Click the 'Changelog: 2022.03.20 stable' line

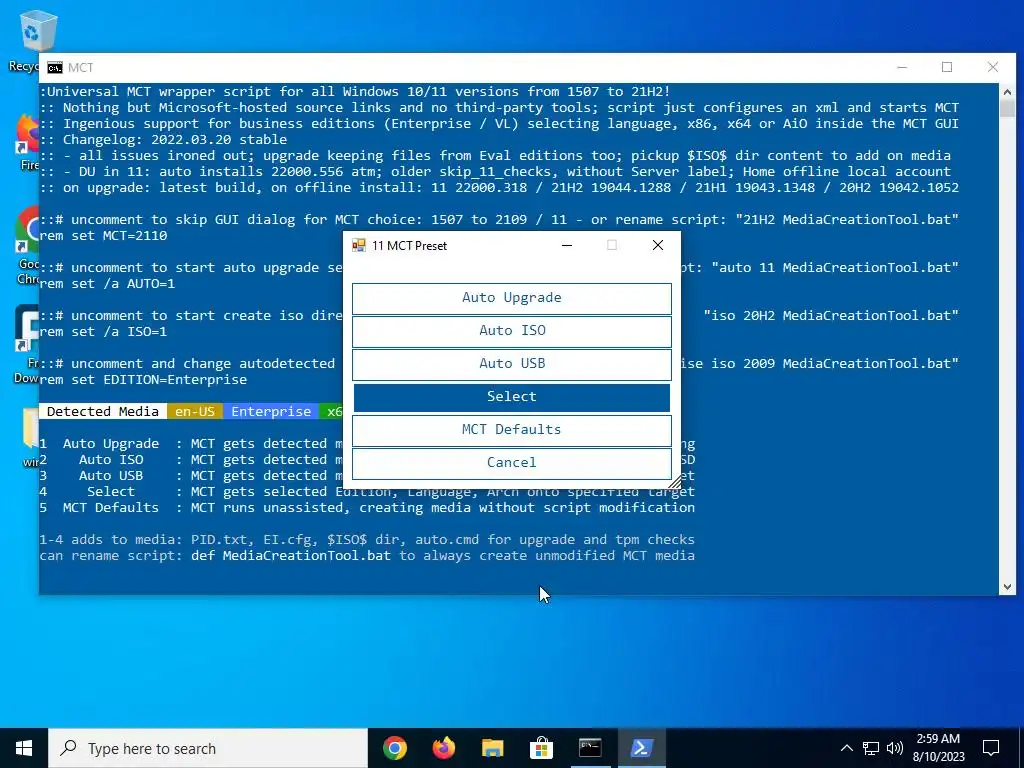click(163, 140)
